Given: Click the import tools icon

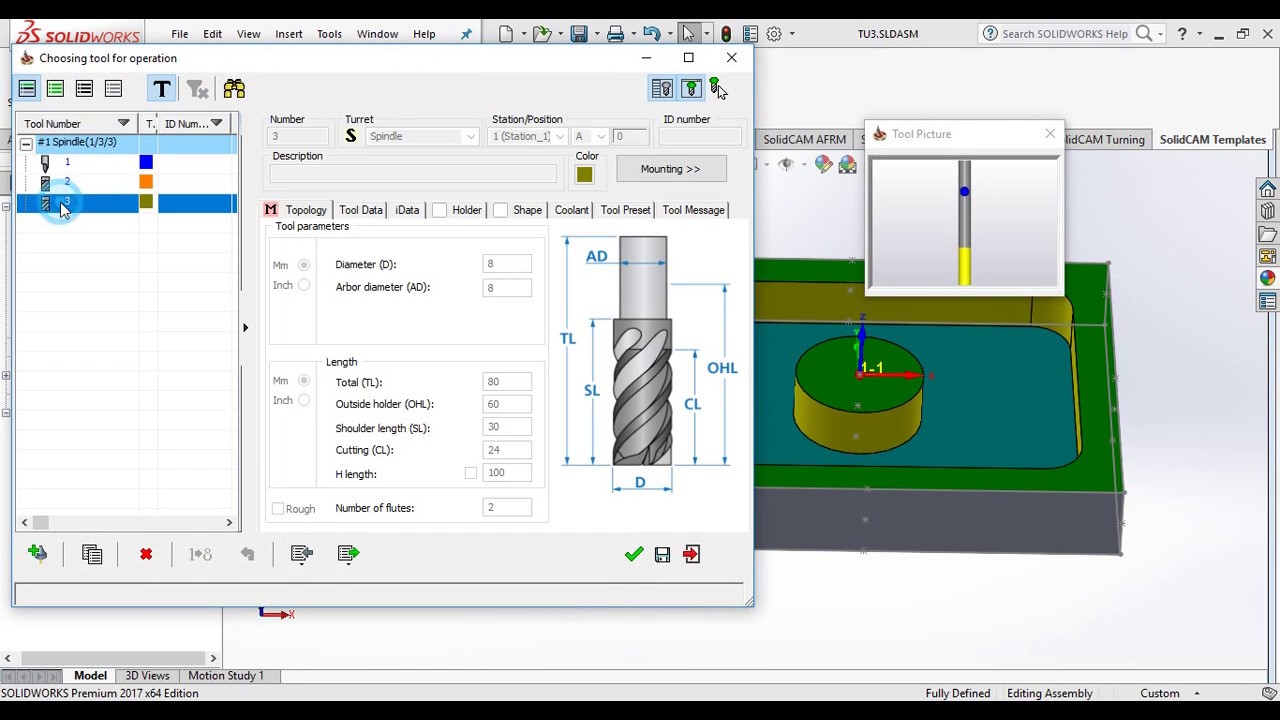Looking at the screenshot, I should click(302, 554).
